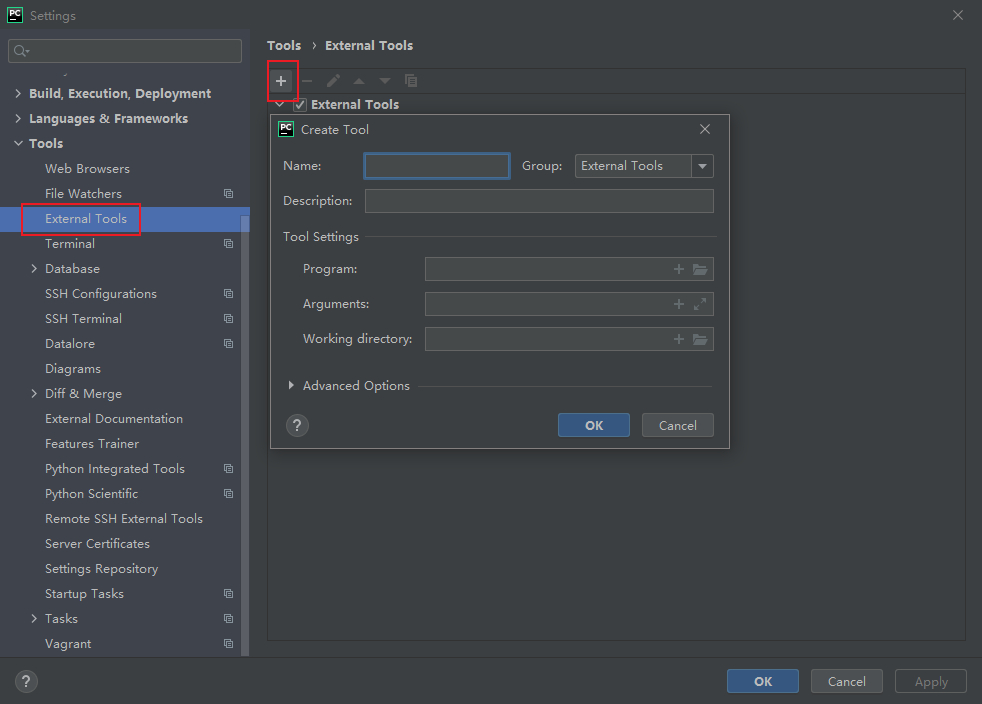Image resolution: width=982 pixels, height=704 pixels.
Task: Click the edit pencil toolbar icon
Action: [x=334, y=81]
